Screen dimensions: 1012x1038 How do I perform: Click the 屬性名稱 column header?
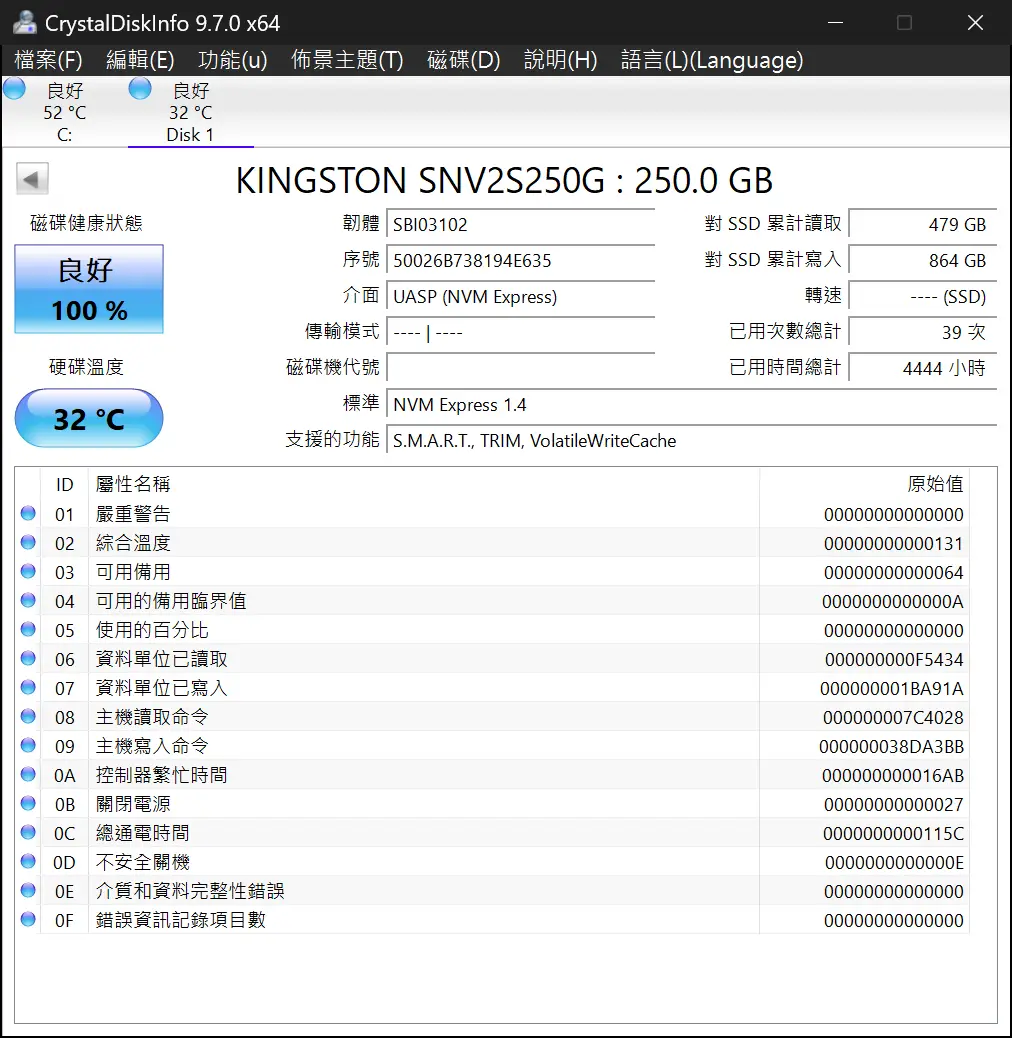424,485
